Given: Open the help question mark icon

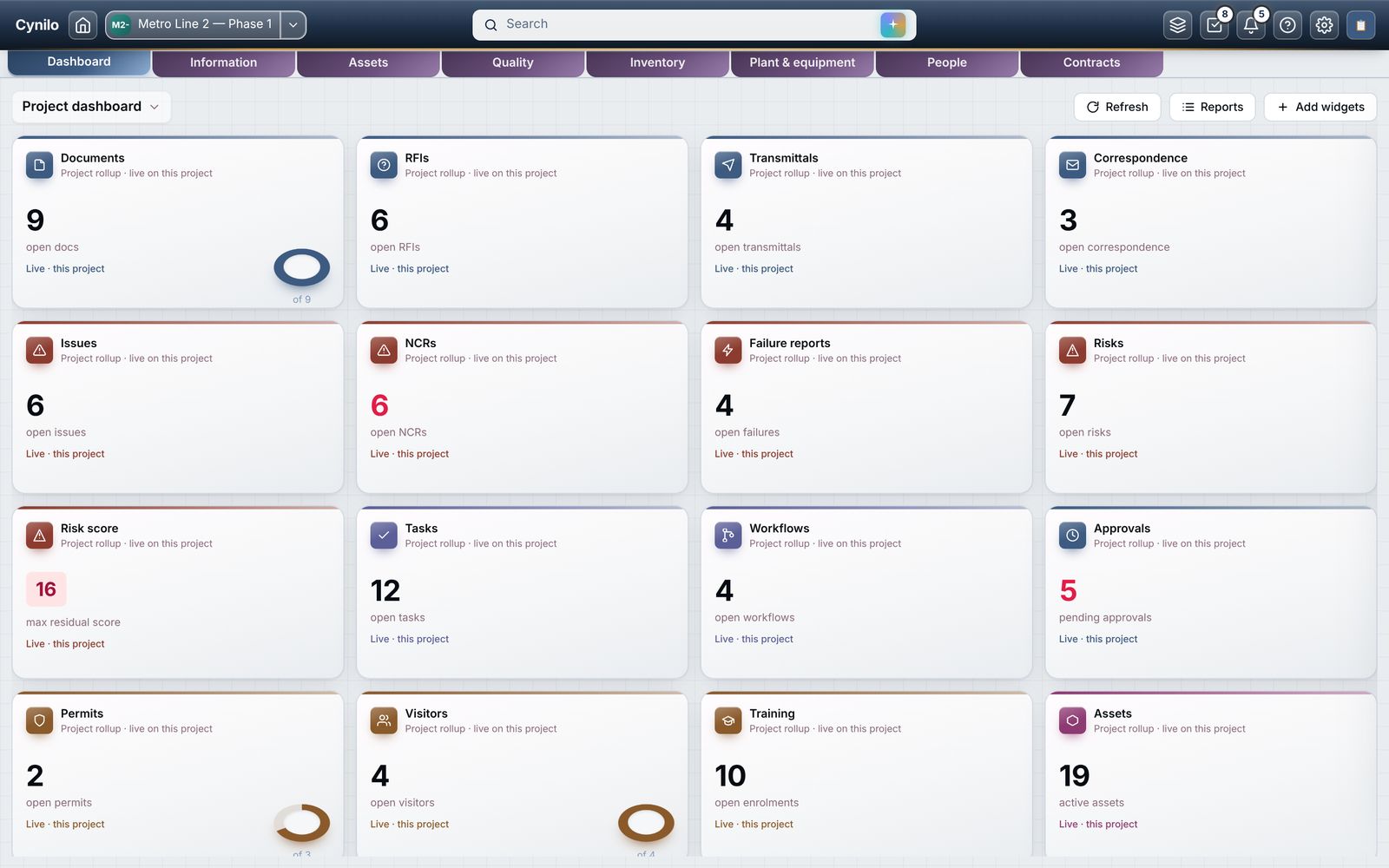Looking at the screenshot, I should 1287,25.
